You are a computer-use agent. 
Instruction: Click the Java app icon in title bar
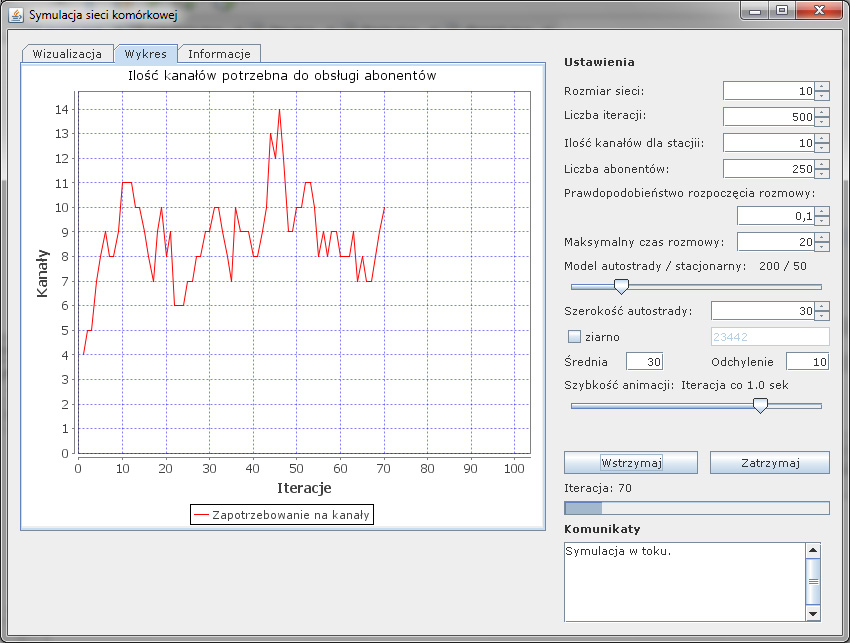point(15,14)
